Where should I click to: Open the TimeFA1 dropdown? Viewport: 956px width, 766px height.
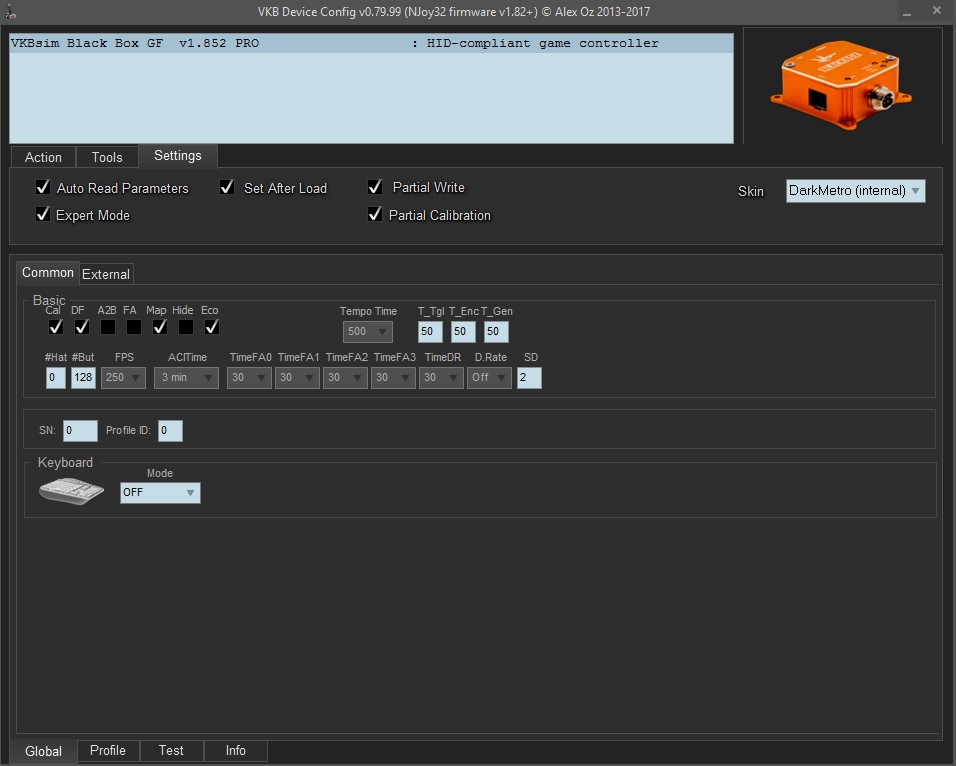(x=297, y=378)
